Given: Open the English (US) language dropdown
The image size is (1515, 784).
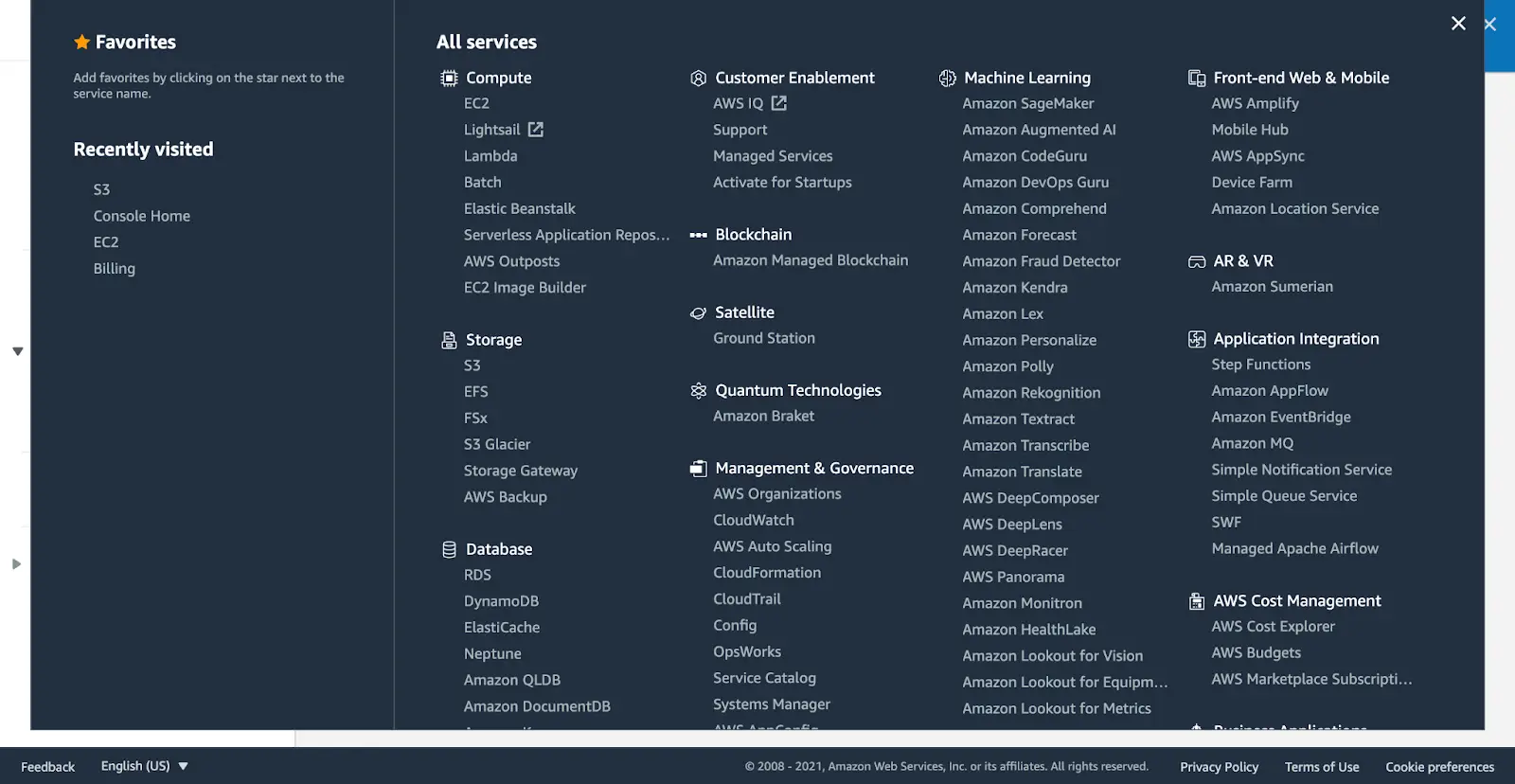Looking at the screenshot, I should point(145,766).
